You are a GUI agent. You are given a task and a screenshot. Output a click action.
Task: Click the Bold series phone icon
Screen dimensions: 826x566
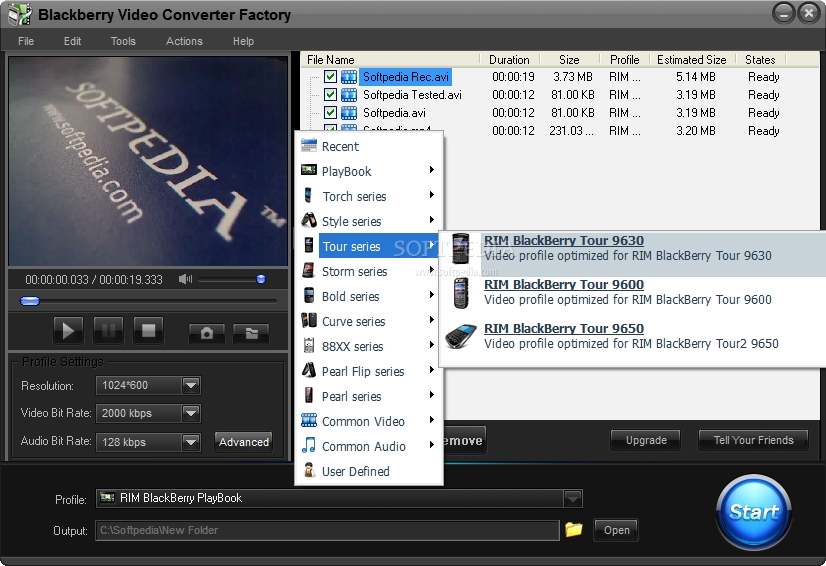(x=309, y=295)
